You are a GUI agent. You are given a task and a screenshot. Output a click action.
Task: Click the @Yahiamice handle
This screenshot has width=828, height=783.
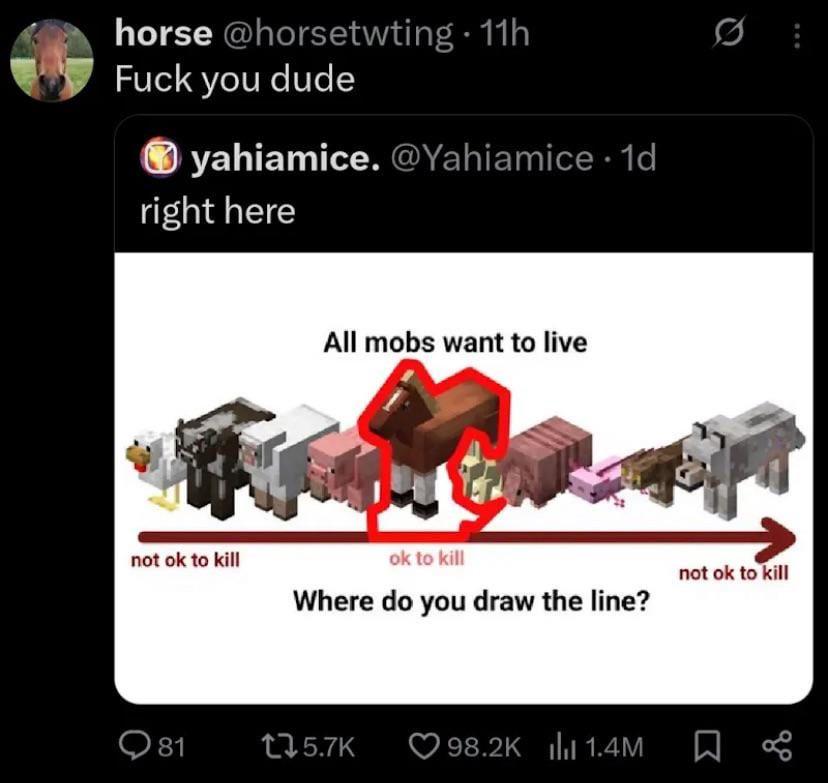click(x=492, y=158)
